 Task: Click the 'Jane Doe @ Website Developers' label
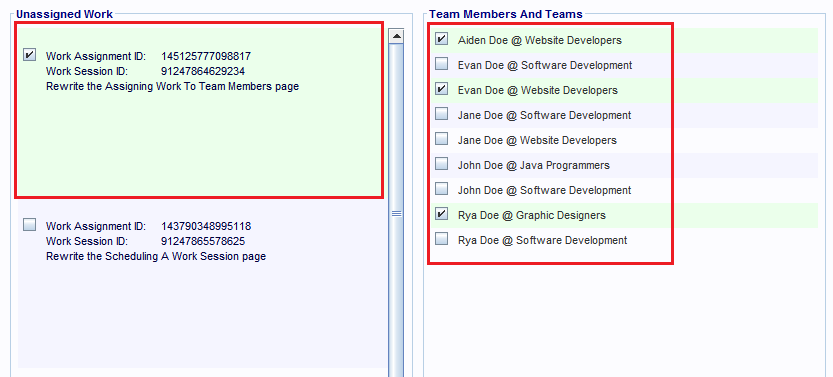tap(537, 140)
